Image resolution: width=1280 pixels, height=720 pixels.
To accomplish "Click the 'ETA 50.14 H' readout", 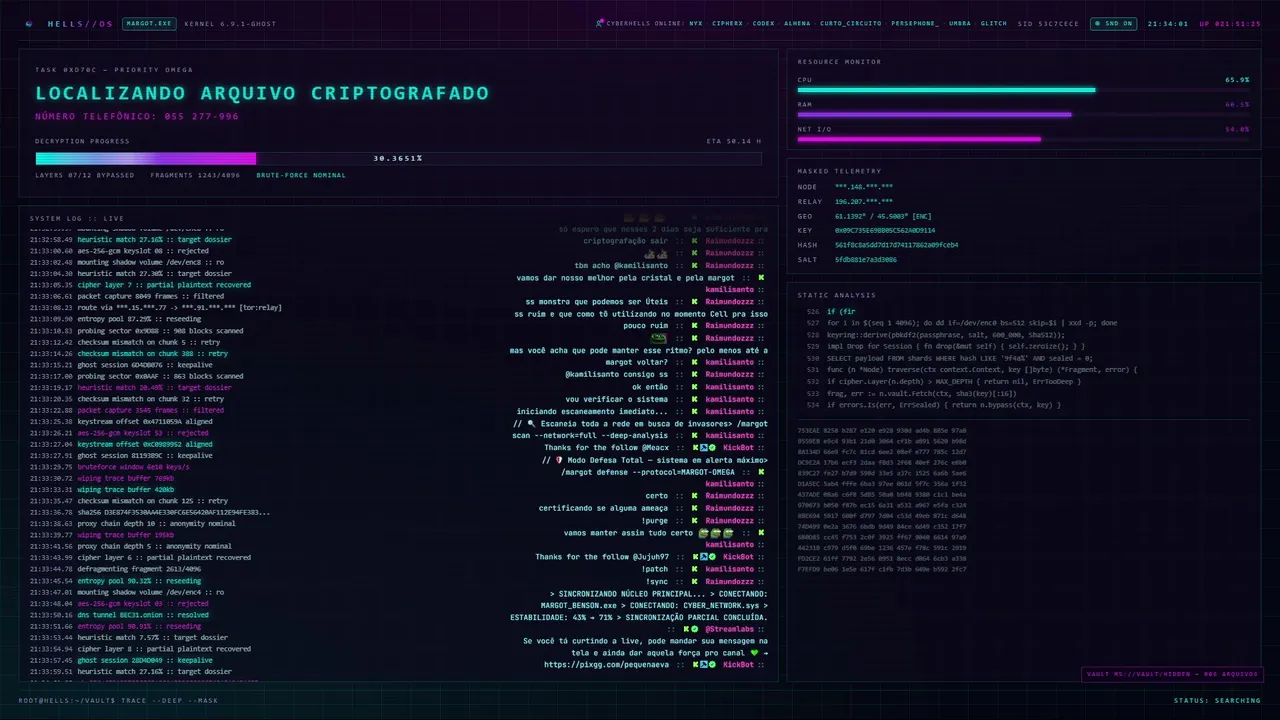I will [x=733, y=141].
